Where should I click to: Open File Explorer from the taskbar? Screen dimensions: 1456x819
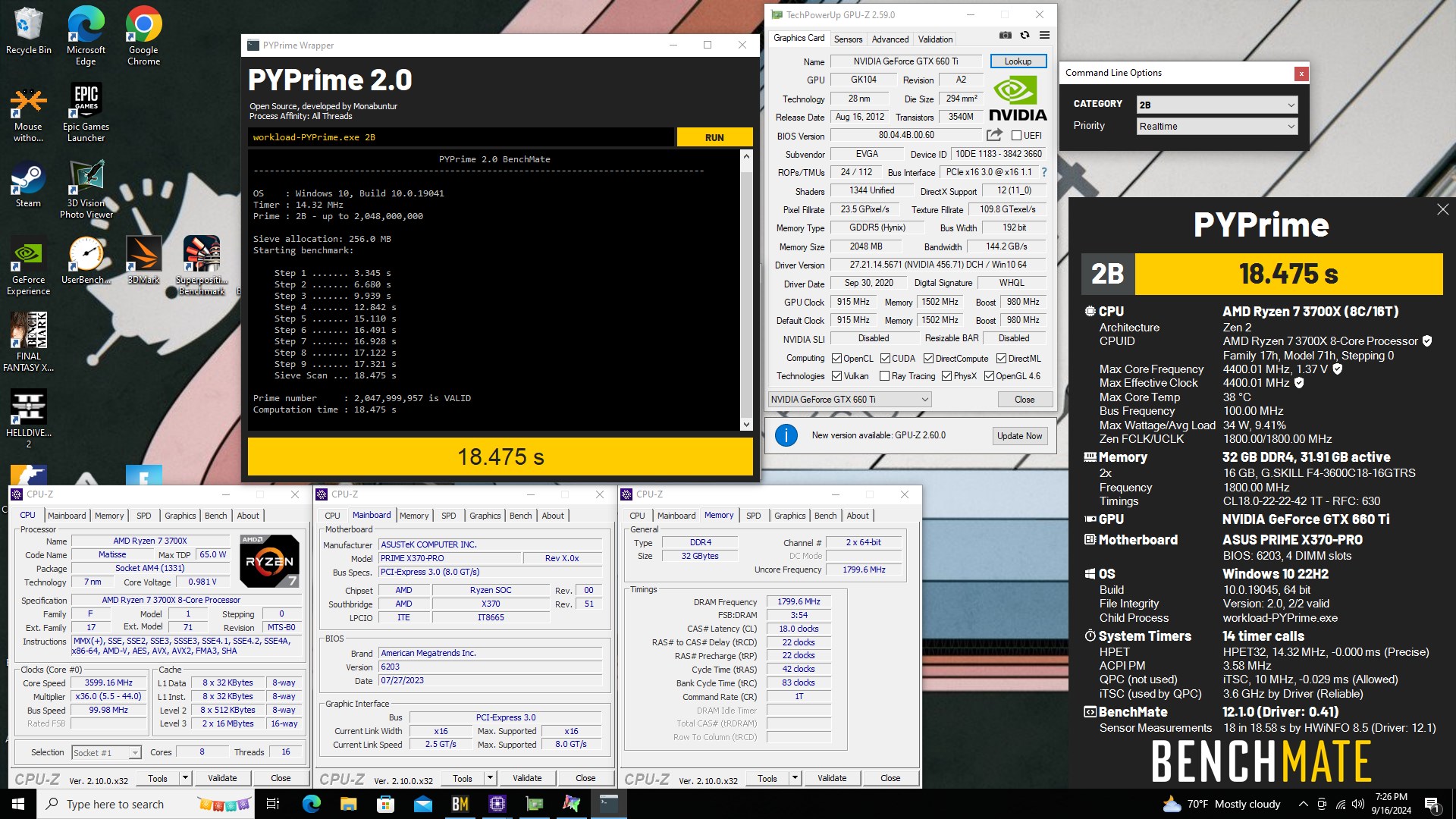pyautogui.click(x=348, y=804)
